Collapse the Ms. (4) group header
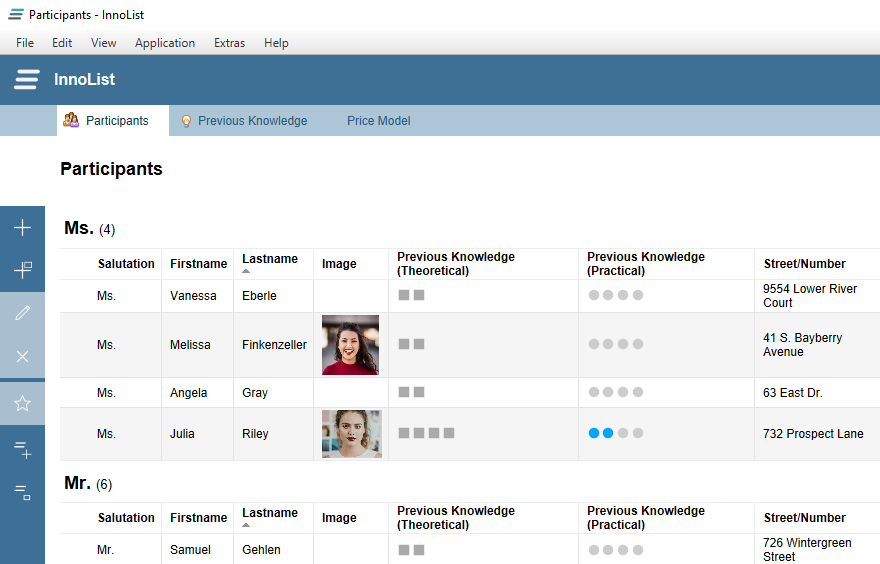Image resolution: width=880 pixels, height=564 pixels. coord(89,228)
